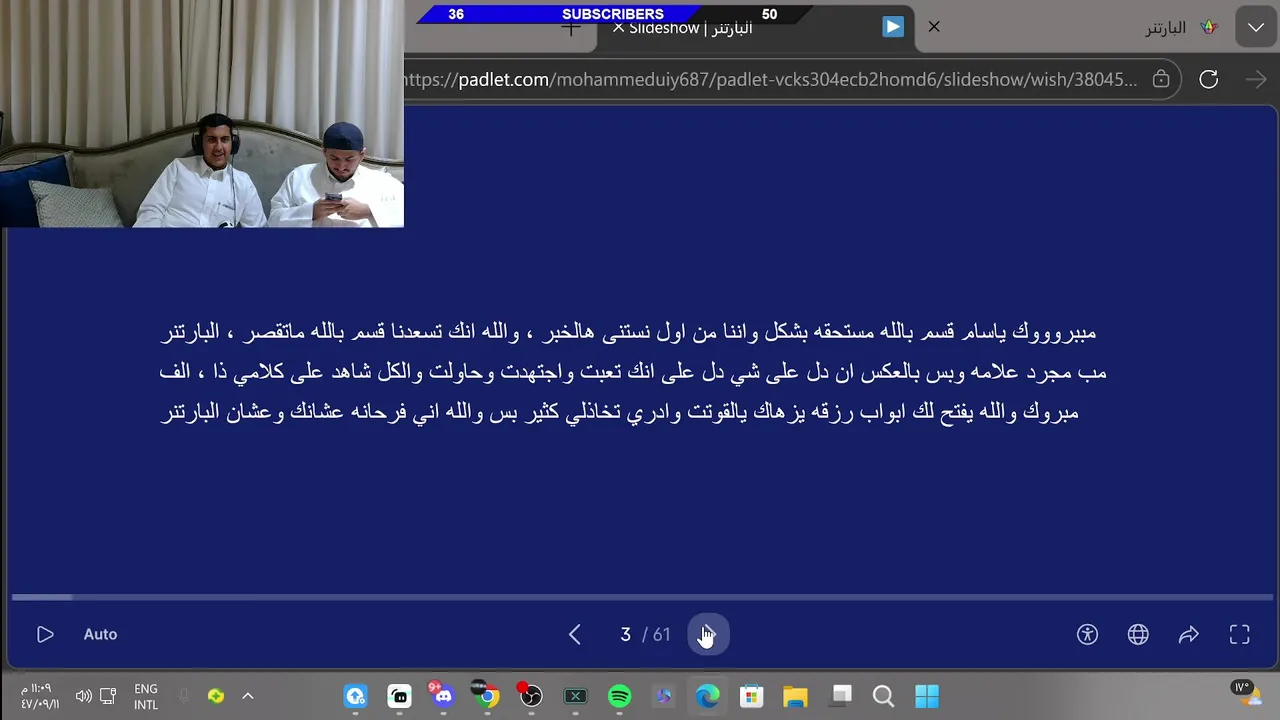The image size is (1280, 720).
Task: View site info lock icon
Action: 1161,79
